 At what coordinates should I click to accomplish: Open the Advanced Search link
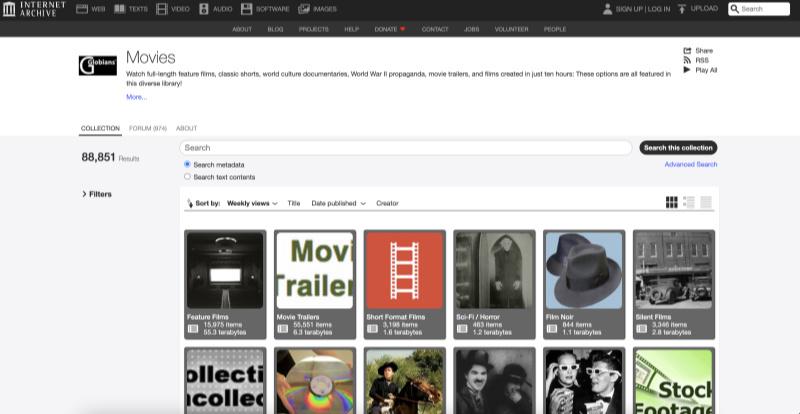coord(691,164)
